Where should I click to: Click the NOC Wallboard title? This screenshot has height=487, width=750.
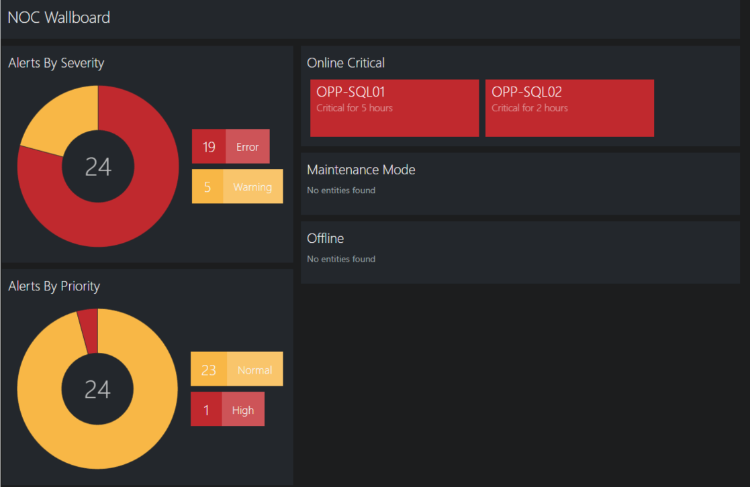(59, 18)
